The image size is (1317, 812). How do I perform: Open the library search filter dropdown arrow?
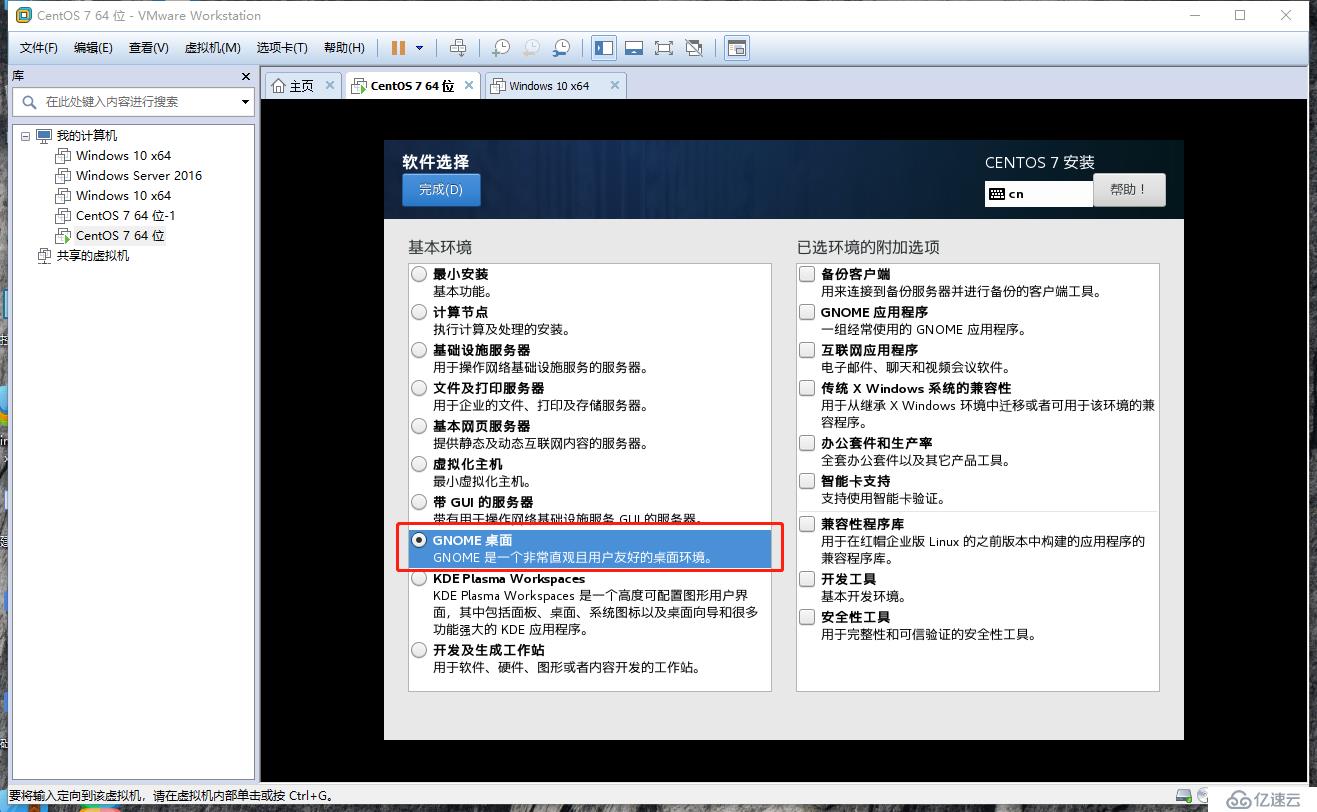pyautogui.click(x=245, y=102)
